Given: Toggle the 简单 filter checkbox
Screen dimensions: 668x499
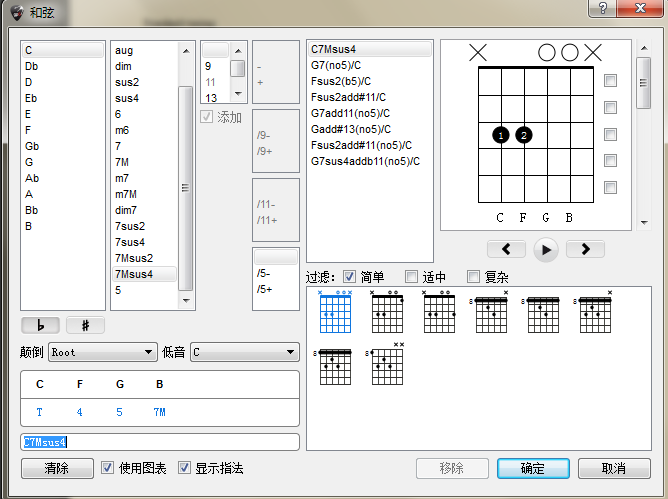Looking at the screenshot, I should click(349, 276).
